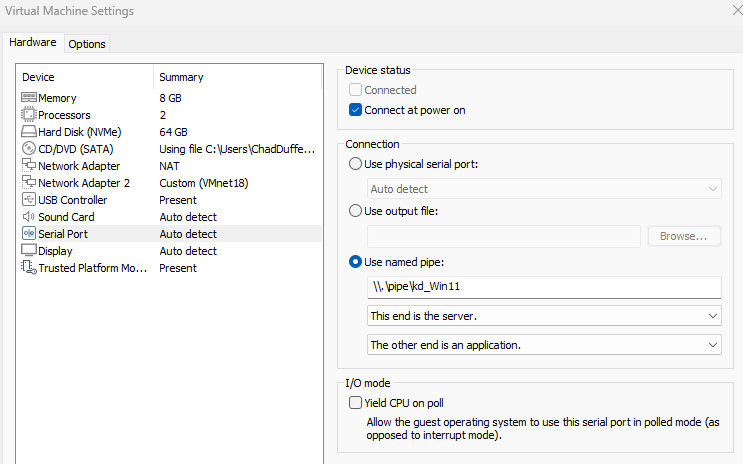
Task: Click the Serial Port icon
Action: (29, 234)
